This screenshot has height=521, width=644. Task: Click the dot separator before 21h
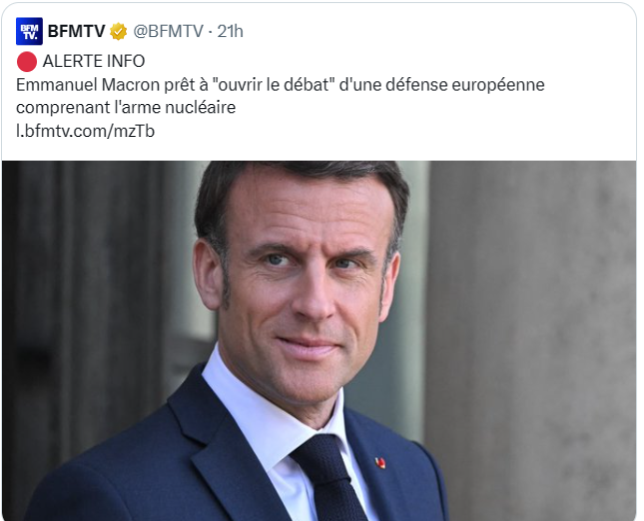pyautogui.click(x=210, y=32)
